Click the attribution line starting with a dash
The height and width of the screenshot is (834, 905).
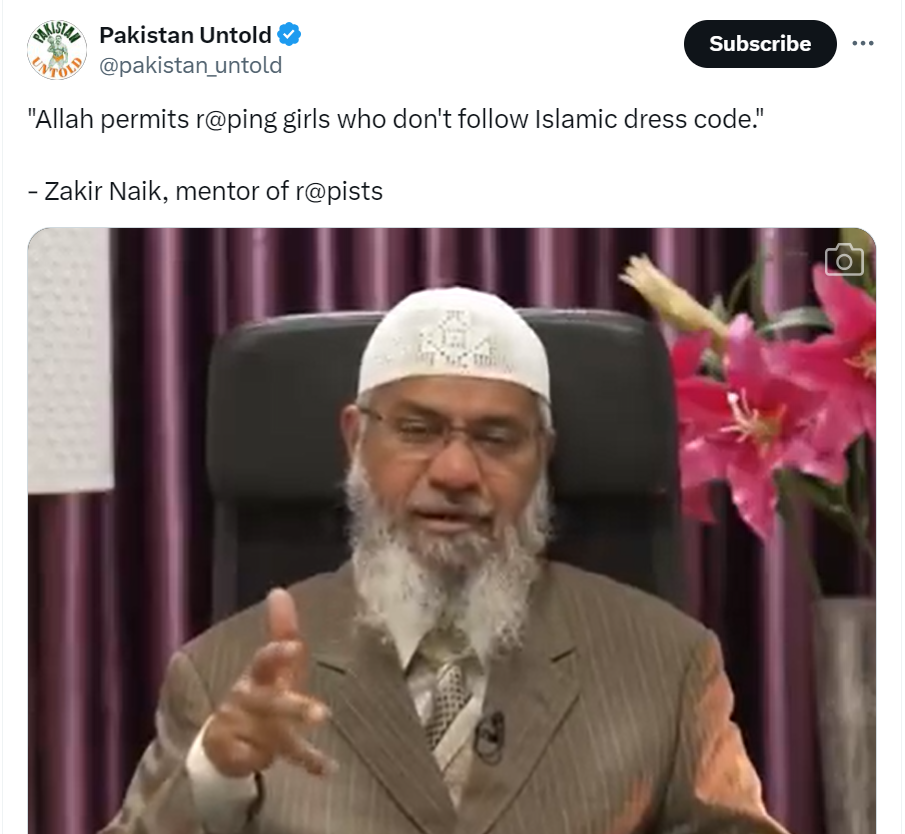click(x=205, y=191)
